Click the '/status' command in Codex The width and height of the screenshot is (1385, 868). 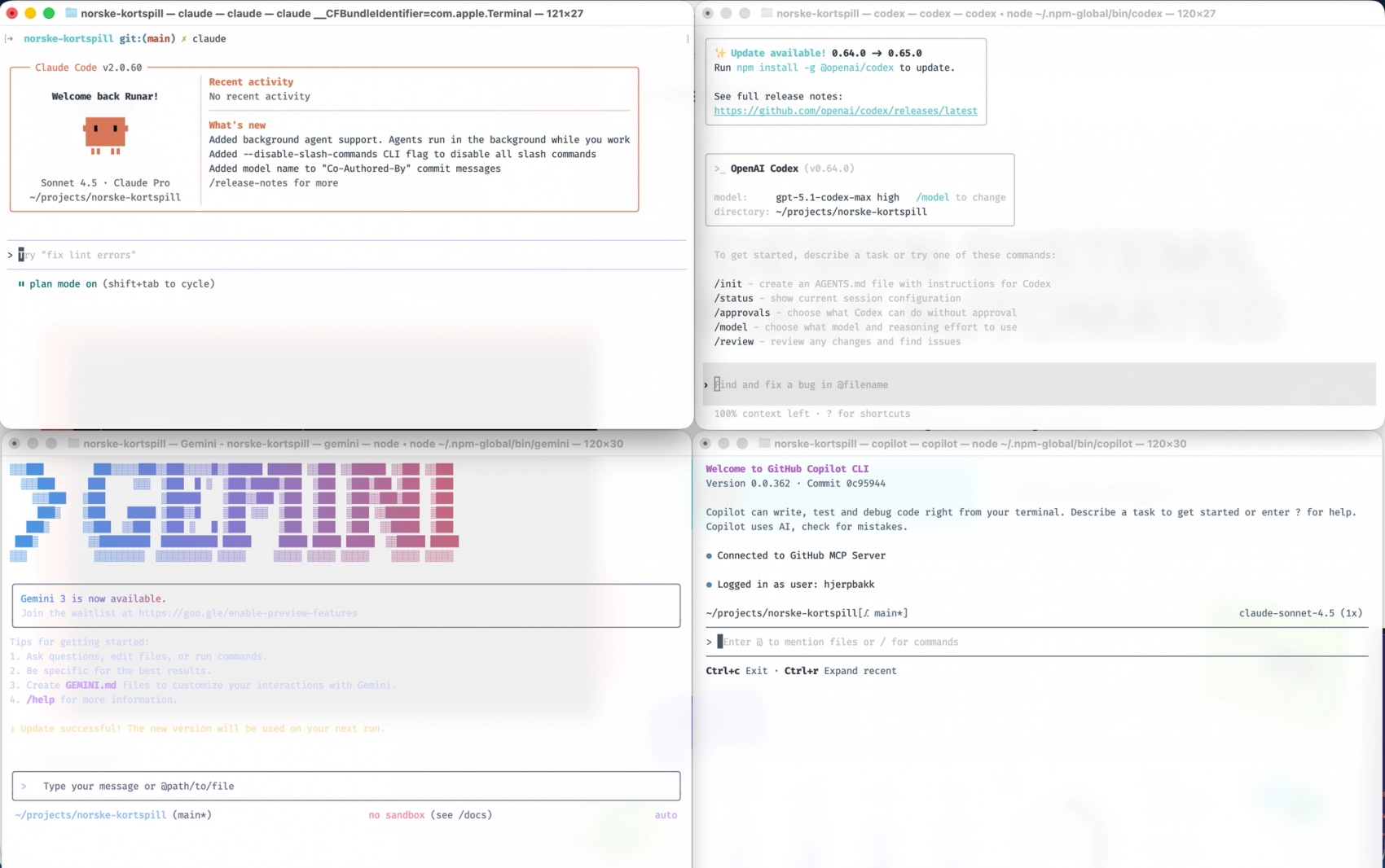[x=734, y=298]
